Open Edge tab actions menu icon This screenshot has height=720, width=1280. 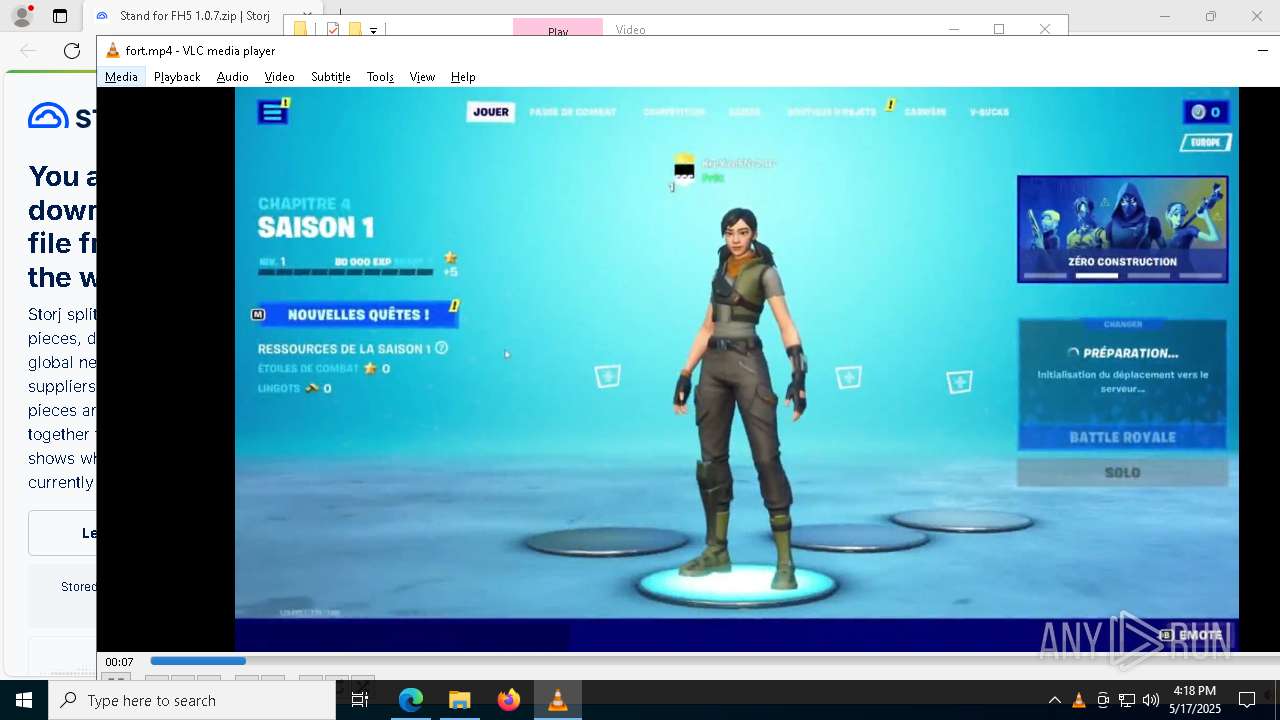[x=60, y=16]
